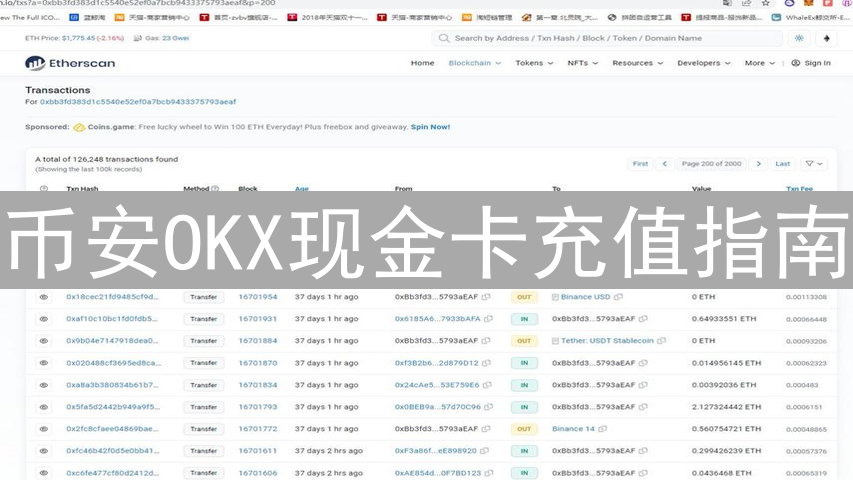Copy To address in row 16701870

(643, 363)
